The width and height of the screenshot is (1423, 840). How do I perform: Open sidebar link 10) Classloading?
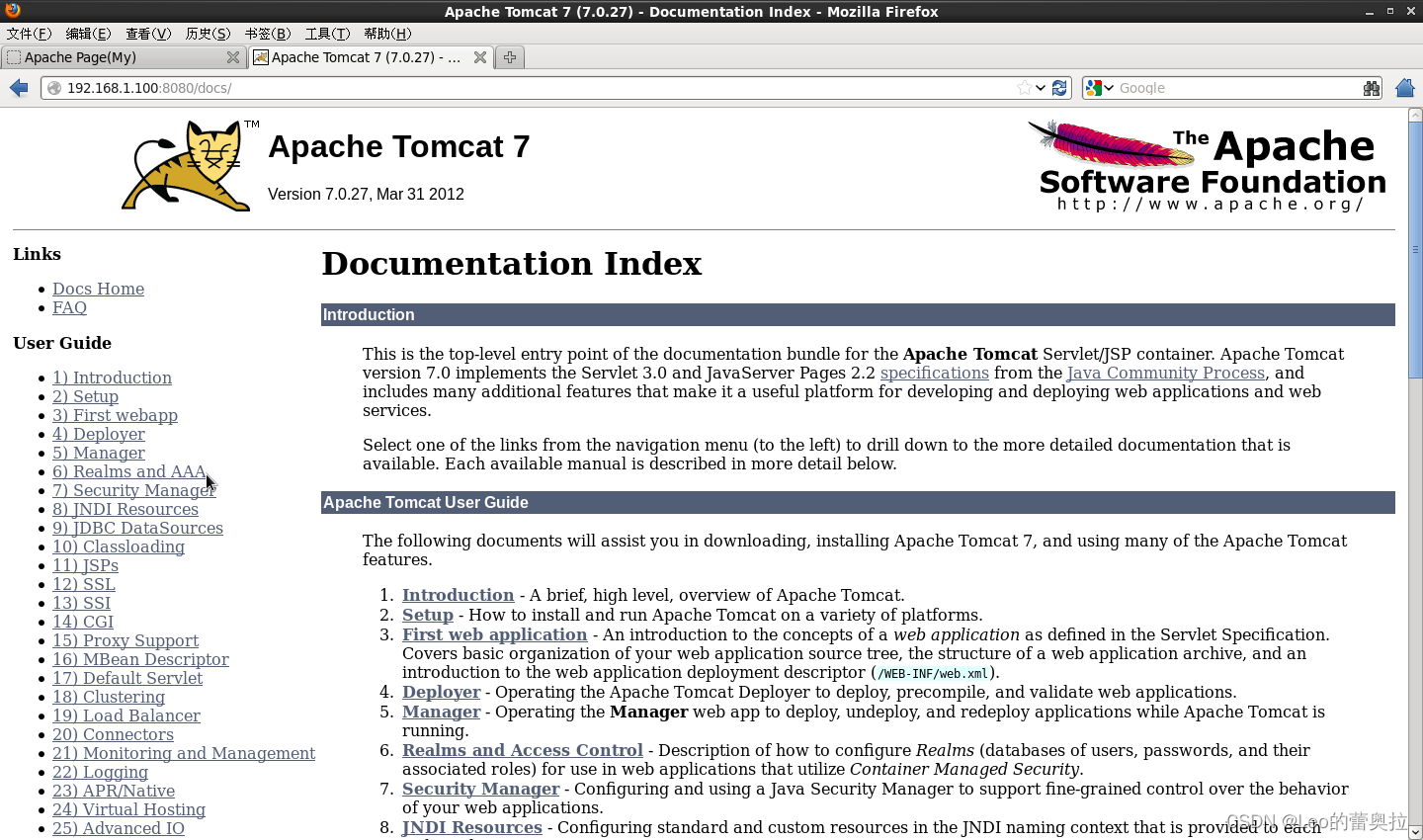(119, 546)
